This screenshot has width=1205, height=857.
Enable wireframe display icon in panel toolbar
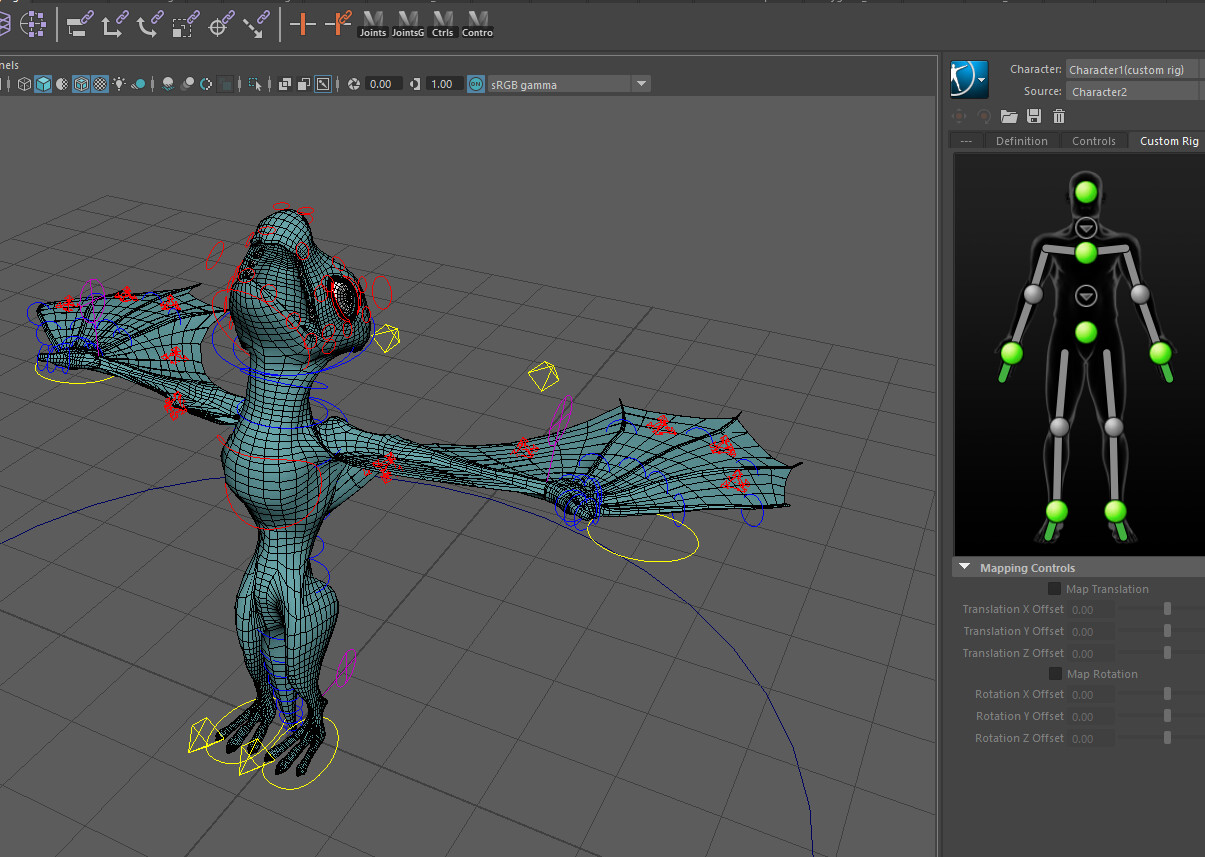coord(24,84)
